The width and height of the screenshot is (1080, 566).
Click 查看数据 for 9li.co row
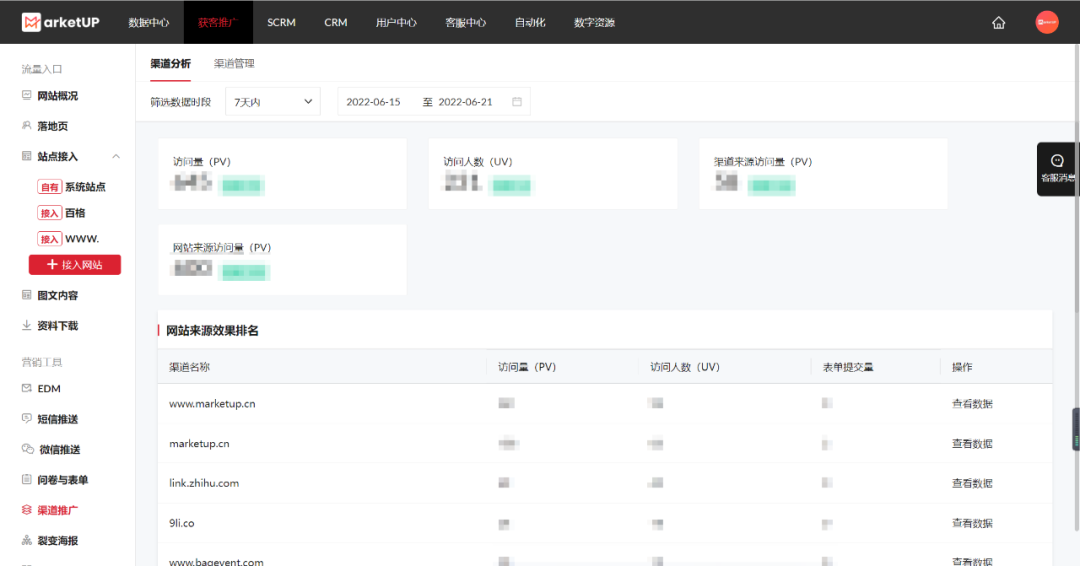click(972, 523)
